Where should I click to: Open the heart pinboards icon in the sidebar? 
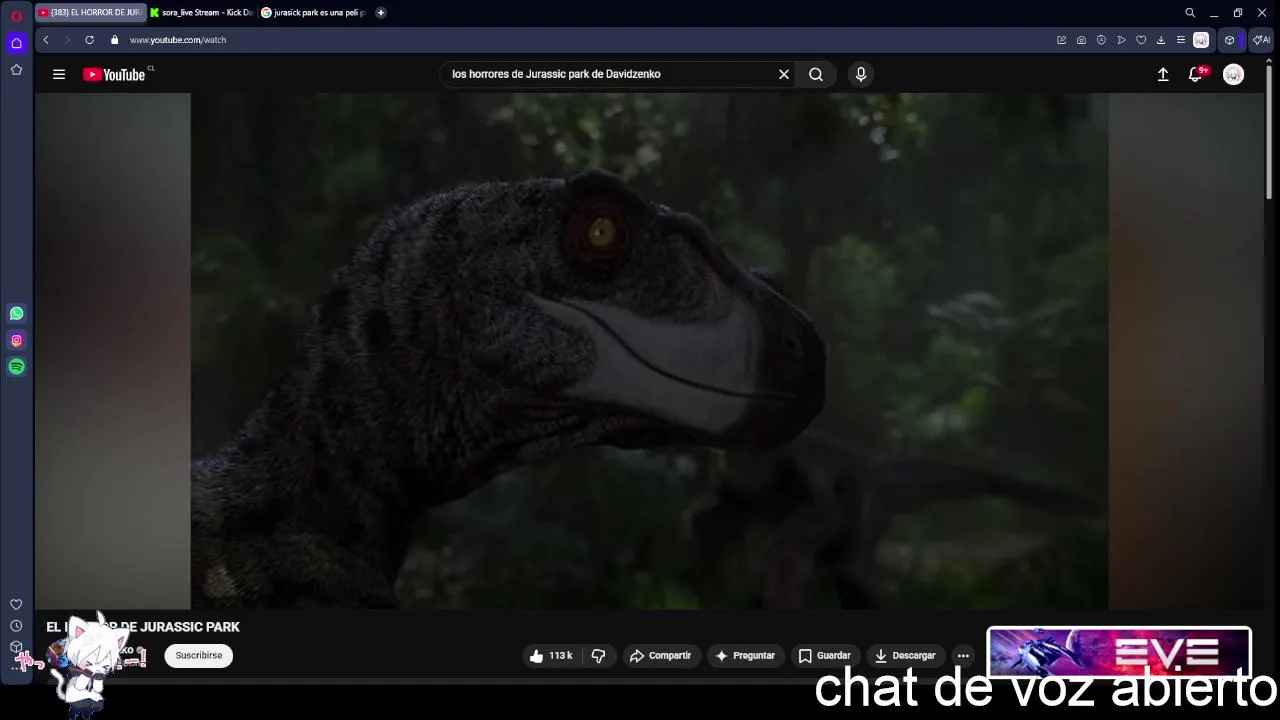(x=16, y=604)
